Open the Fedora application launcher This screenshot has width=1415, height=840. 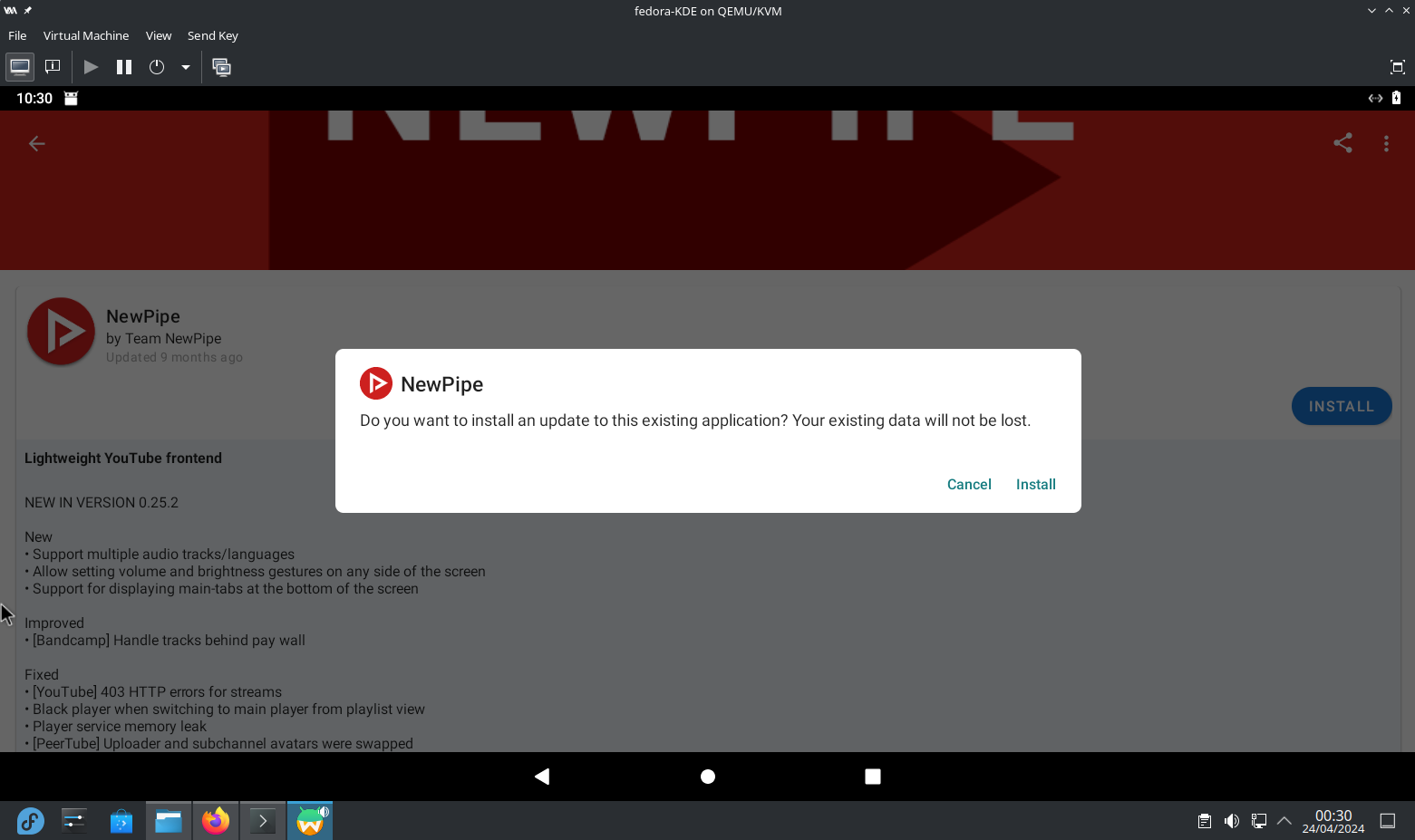[x=30, y=821]
